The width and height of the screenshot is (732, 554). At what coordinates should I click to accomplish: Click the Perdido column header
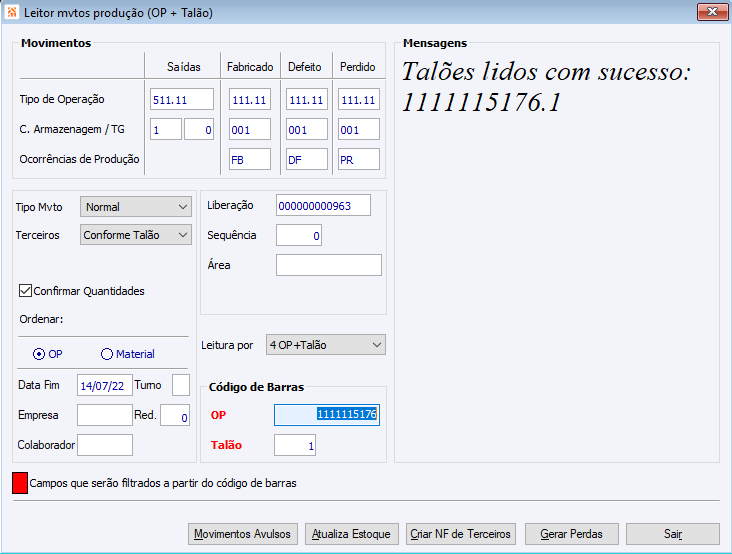coord(358,67)
